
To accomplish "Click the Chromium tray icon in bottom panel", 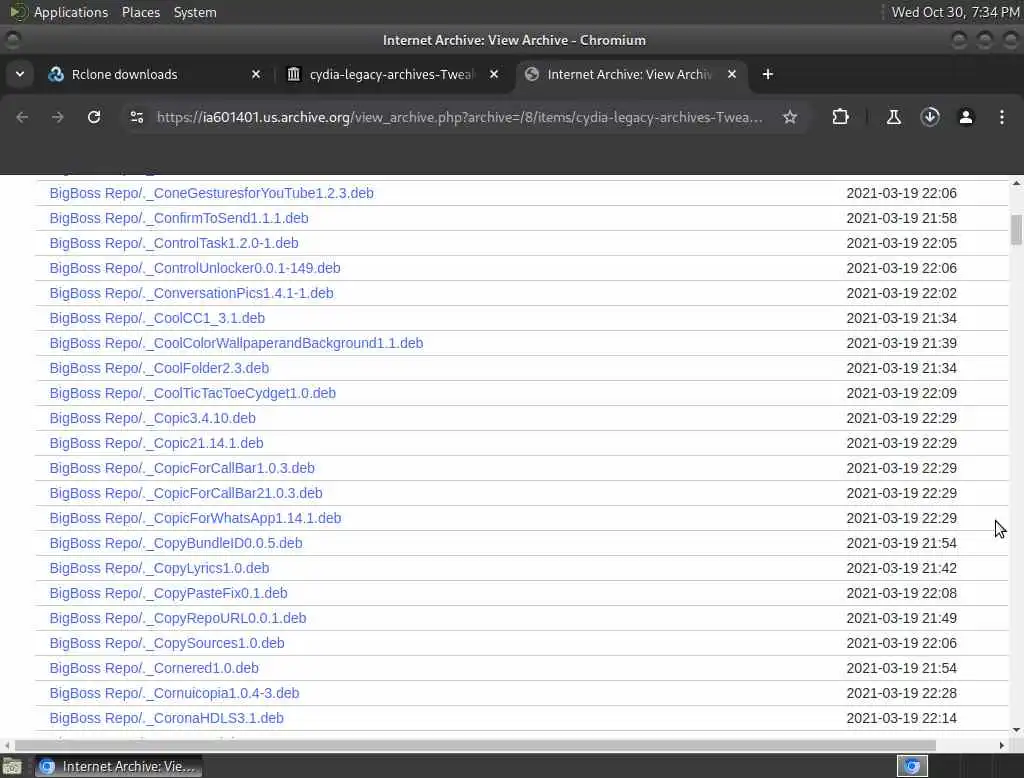I will 912,766.
